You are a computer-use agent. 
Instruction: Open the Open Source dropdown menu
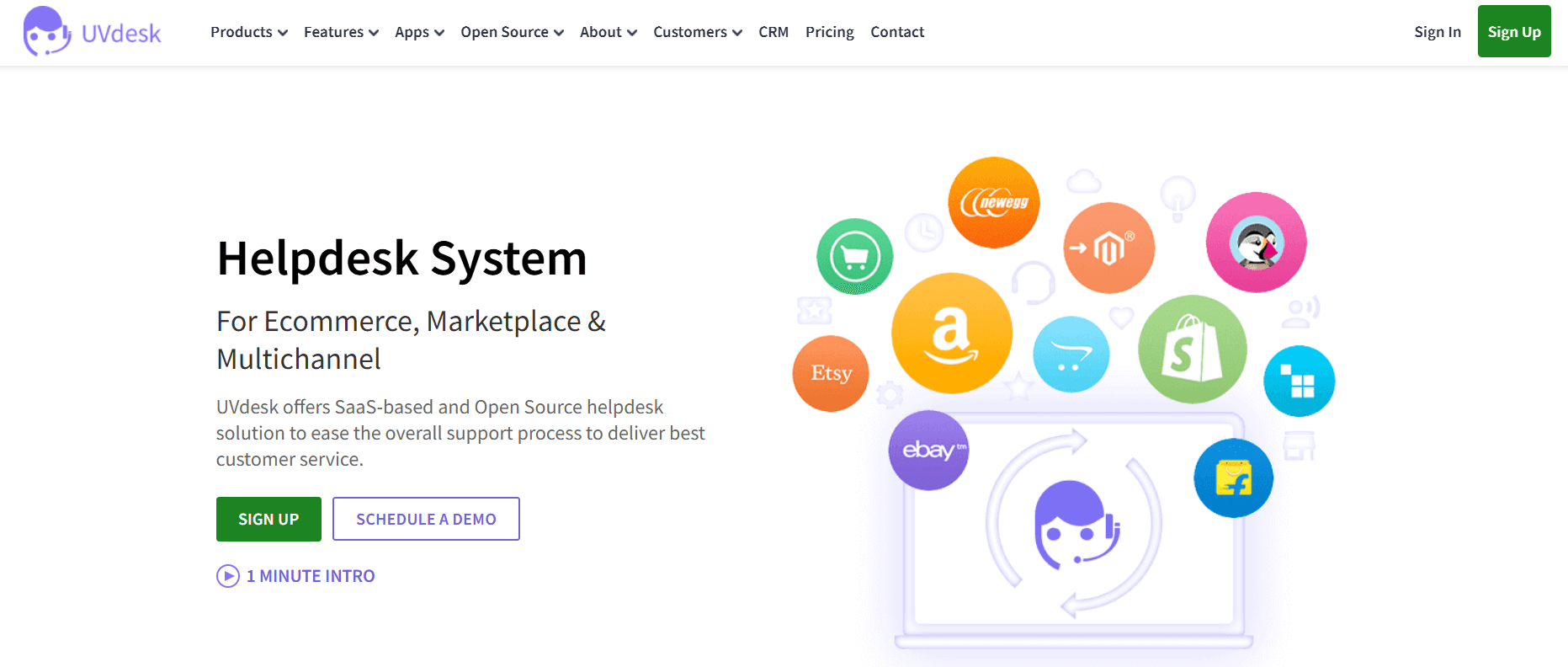512,32
